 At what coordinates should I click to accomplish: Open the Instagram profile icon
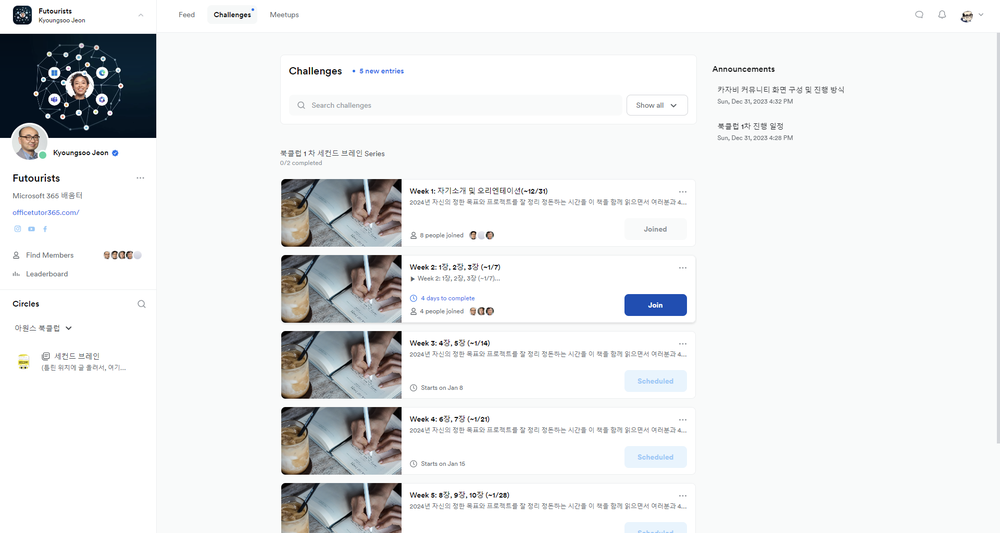coord(17,229)
